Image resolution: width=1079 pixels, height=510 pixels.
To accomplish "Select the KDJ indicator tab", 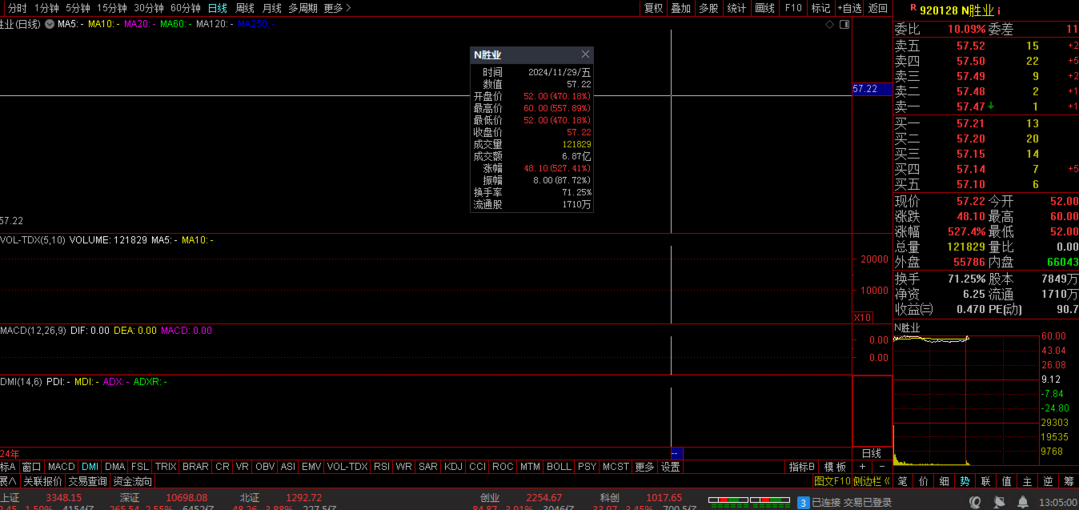I will 453,467.
